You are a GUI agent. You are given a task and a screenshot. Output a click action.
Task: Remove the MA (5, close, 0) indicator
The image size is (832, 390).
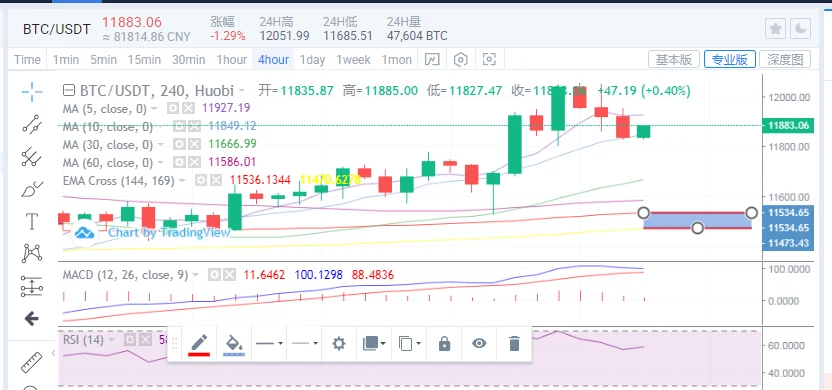[x=188, y=109]
